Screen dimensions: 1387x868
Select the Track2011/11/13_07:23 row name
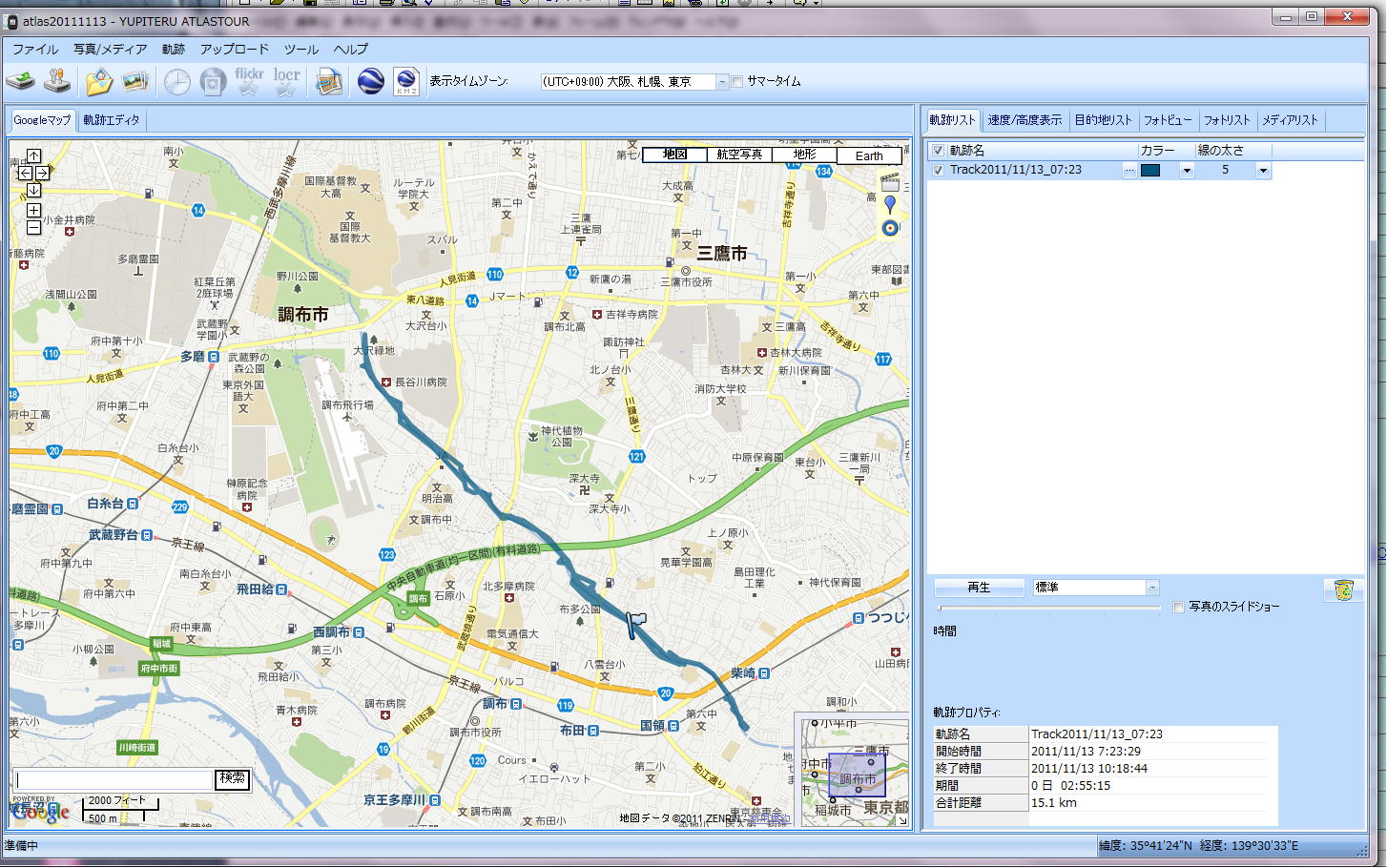tap(1015, 171)
